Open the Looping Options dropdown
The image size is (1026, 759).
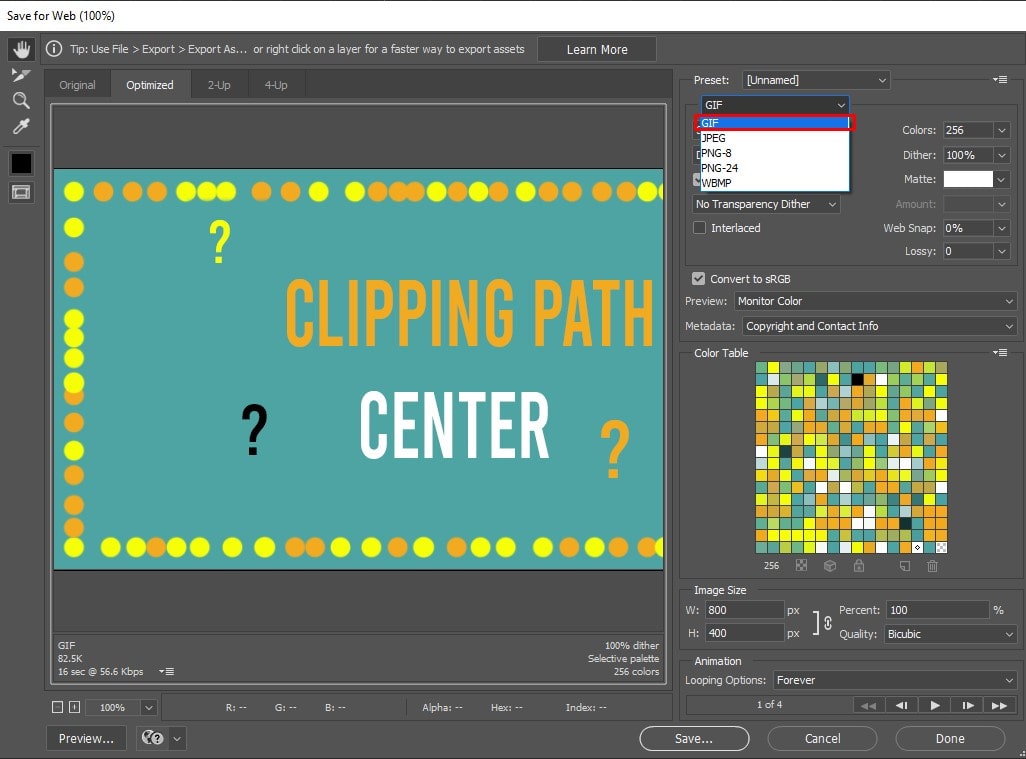[895, 680]
